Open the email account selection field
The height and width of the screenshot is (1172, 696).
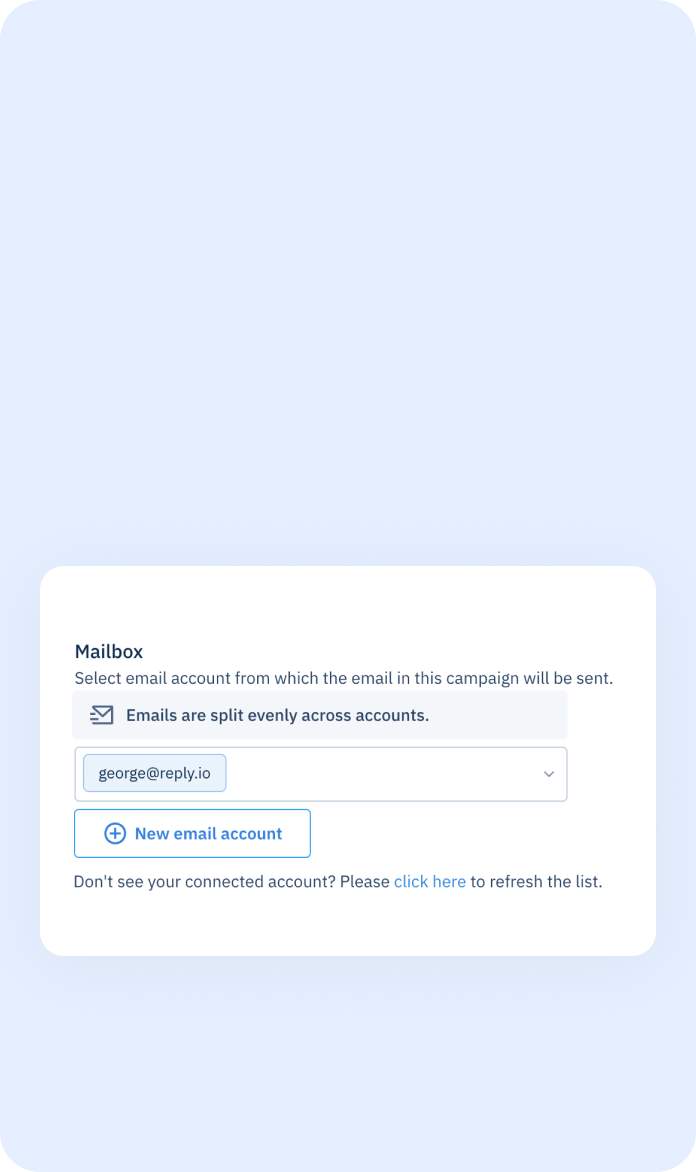(x=321, y=774)
